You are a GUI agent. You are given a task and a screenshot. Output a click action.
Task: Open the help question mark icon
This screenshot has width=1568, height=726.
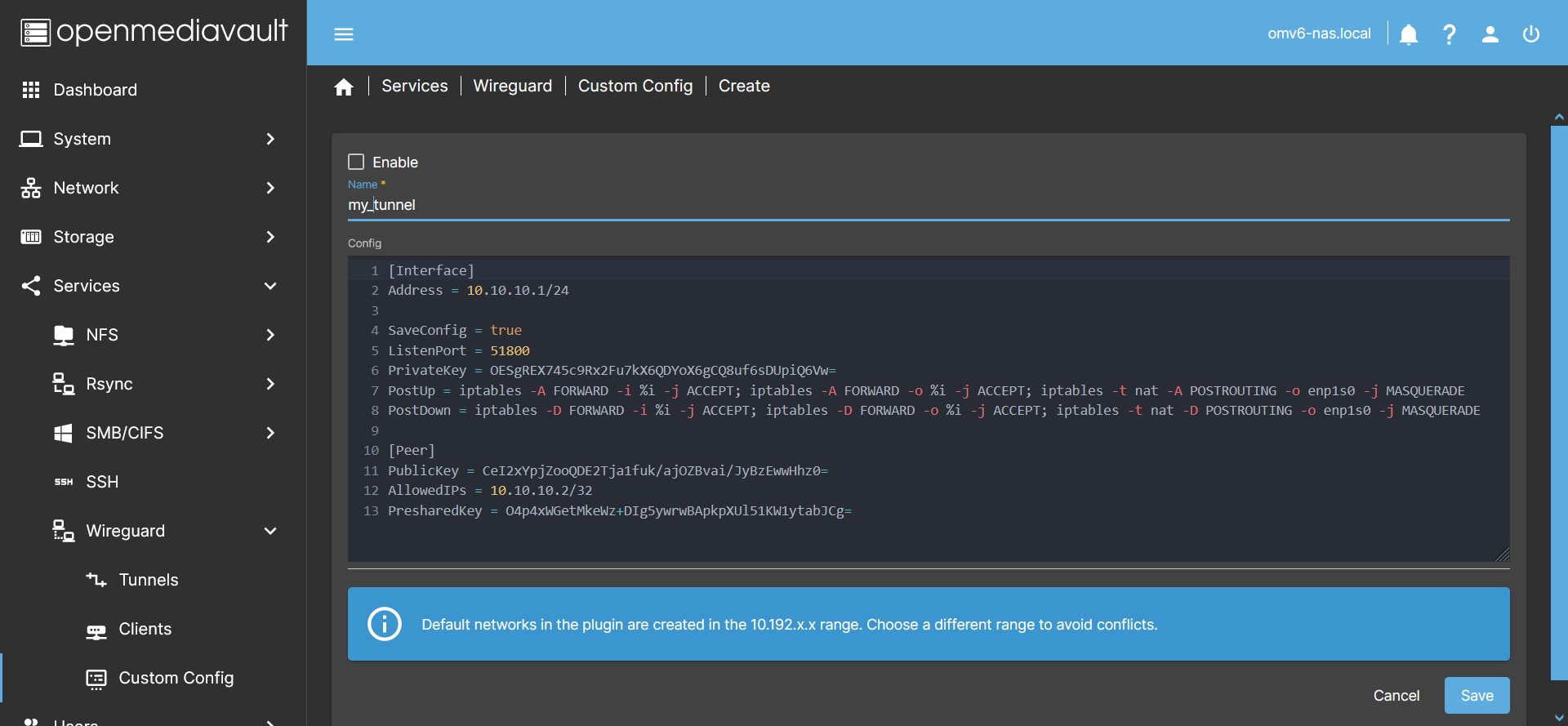point(1450,34)
